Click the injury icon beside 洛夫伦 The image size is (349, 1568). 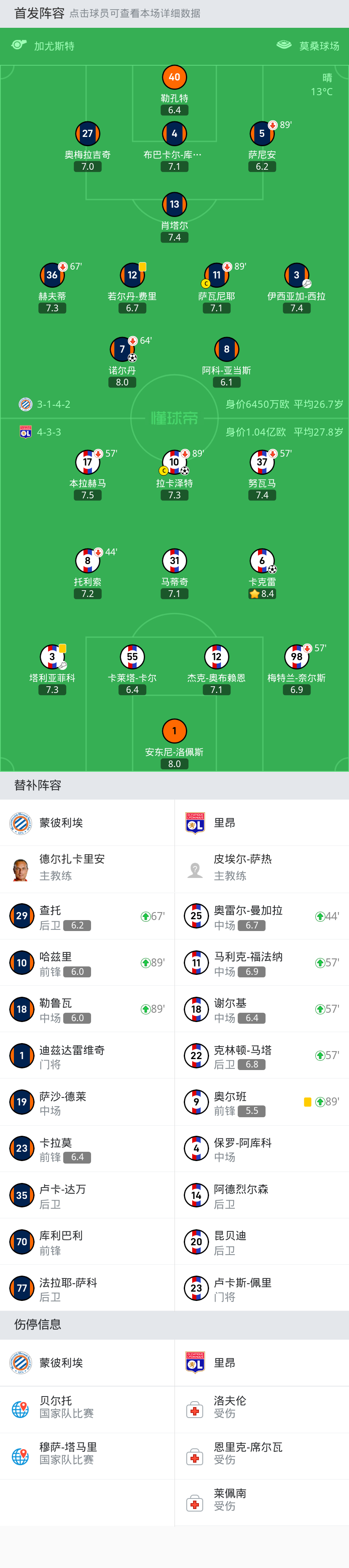(195, 1410)
